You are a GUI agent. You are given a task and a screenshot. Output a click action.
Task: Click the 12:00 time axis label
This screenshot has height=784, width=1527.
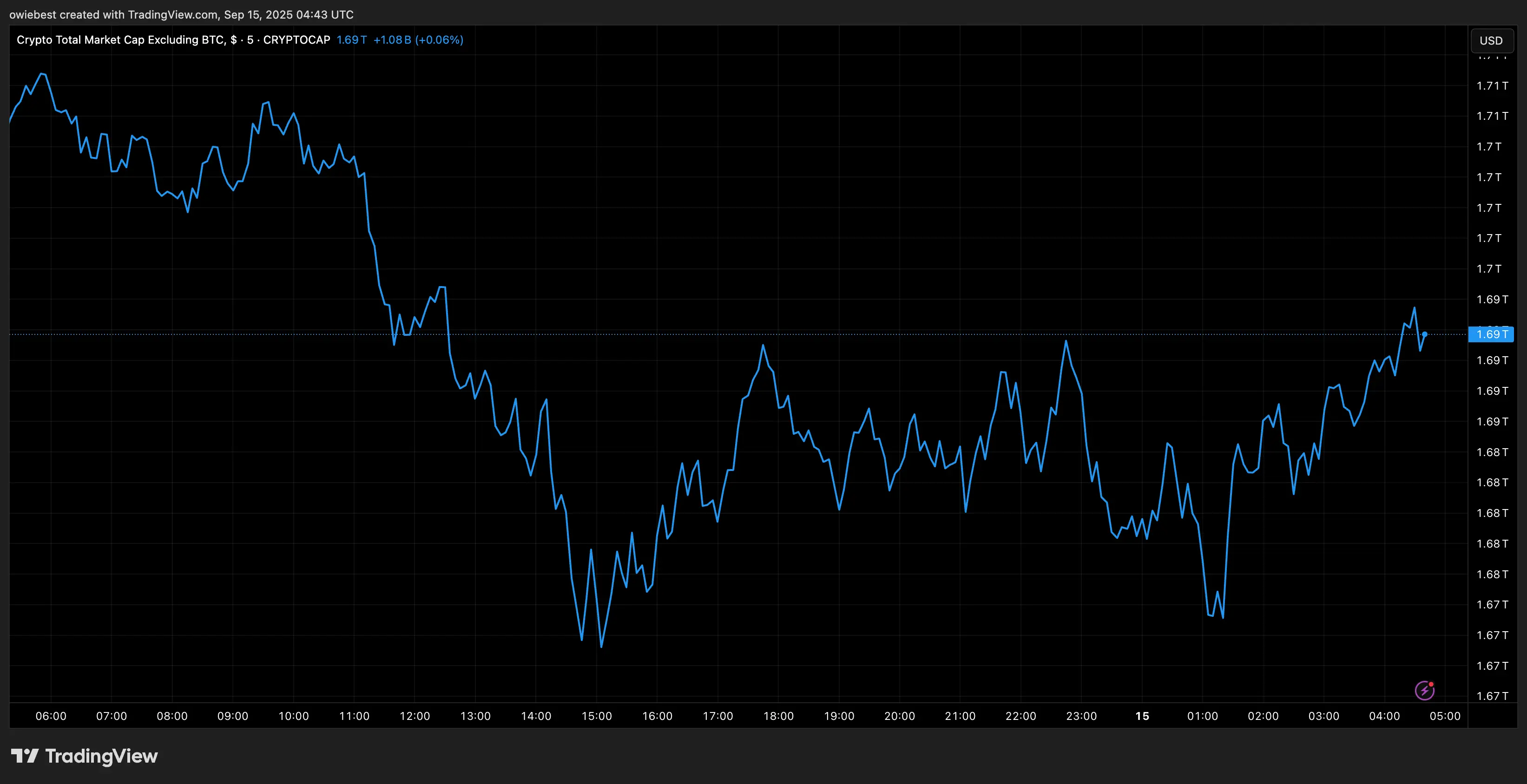[415, 716]
